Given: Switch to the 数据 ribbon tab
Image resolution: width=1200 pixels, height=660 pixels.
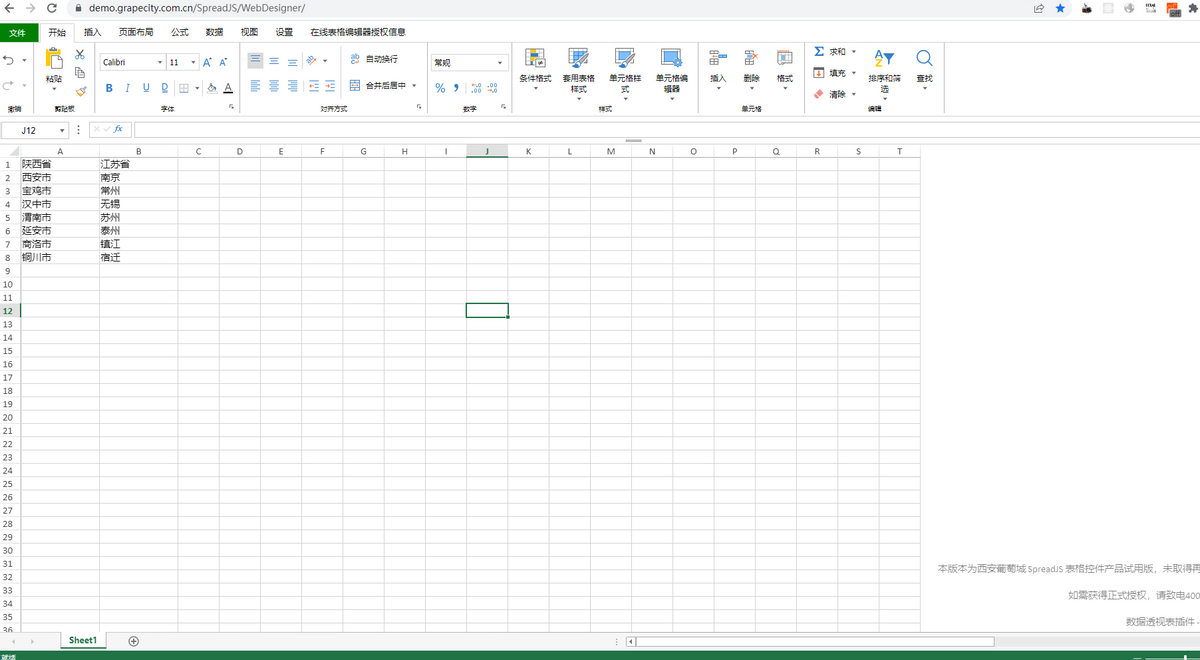Looking at the screenshot, I should [214, 32].
